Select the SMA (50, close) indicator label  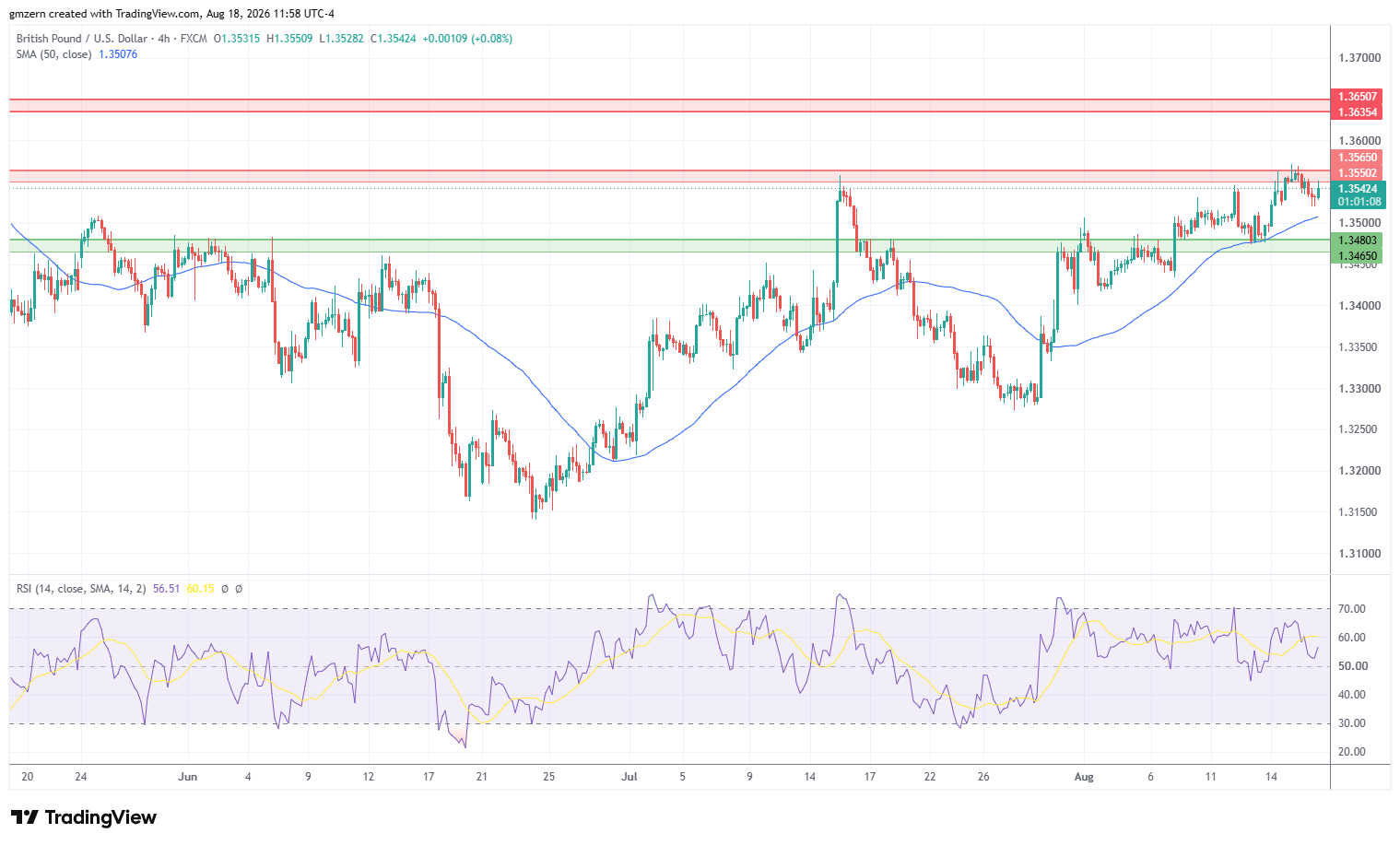click(53, 54)
